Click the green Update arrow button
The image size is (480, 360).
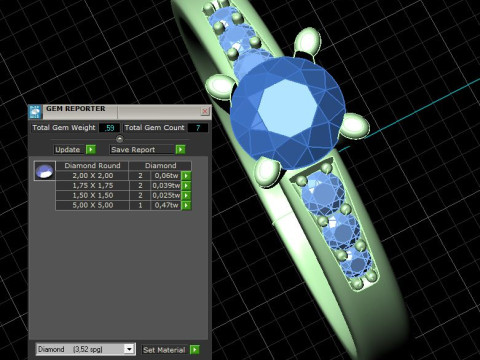pyautogui.click(x=91, y=150)
